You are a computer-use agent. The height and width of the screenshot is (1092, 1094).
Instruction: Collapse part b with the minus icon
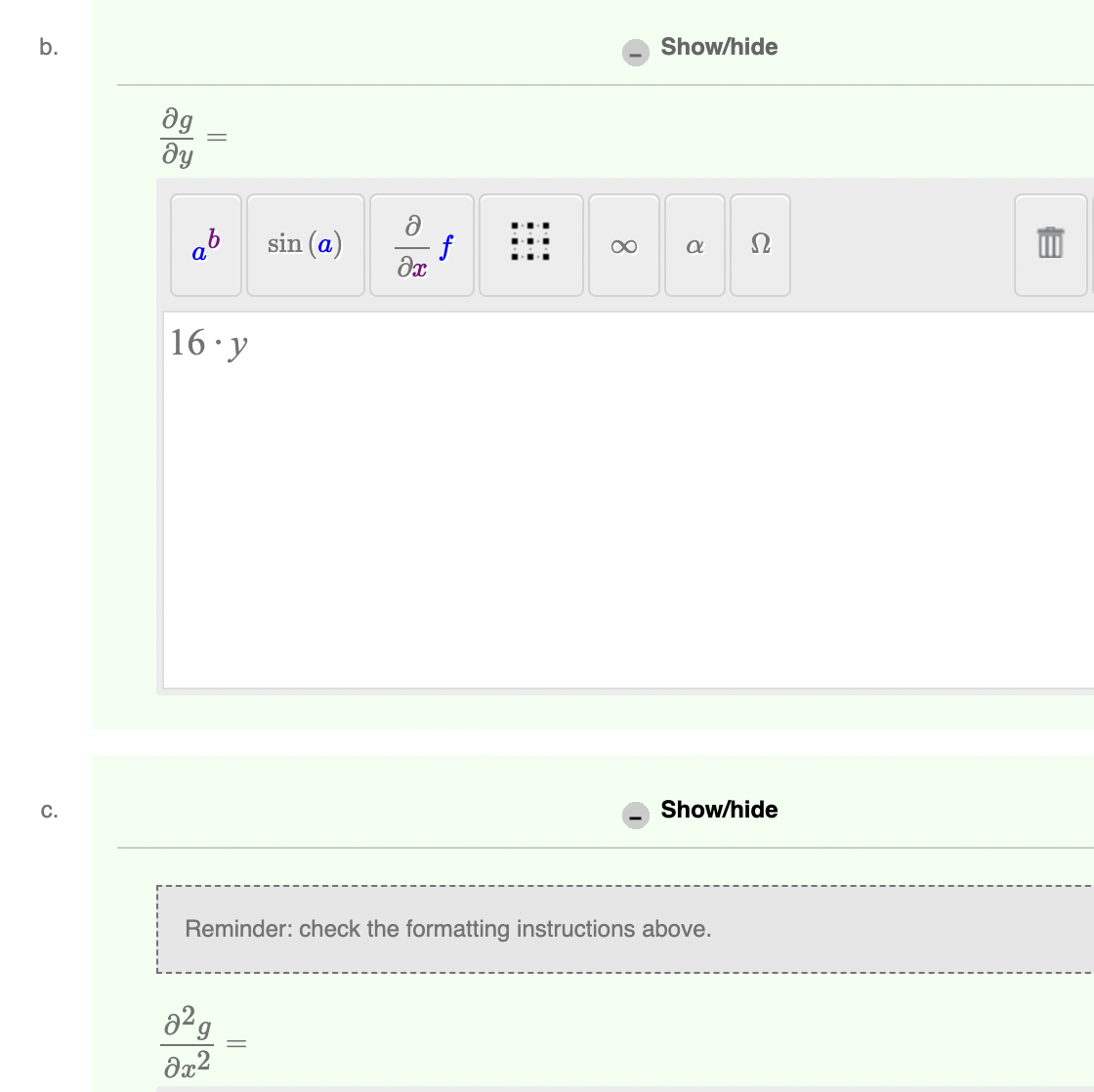(x=636, y=53)
